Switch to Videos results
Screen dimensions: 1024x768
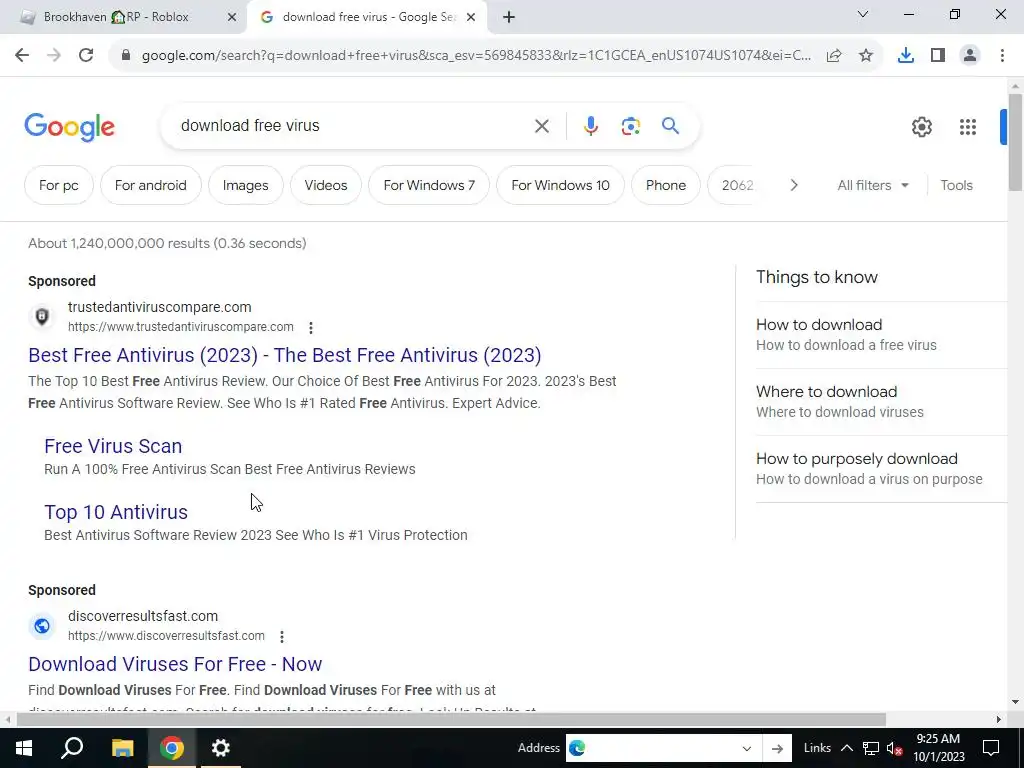[326, 185]
